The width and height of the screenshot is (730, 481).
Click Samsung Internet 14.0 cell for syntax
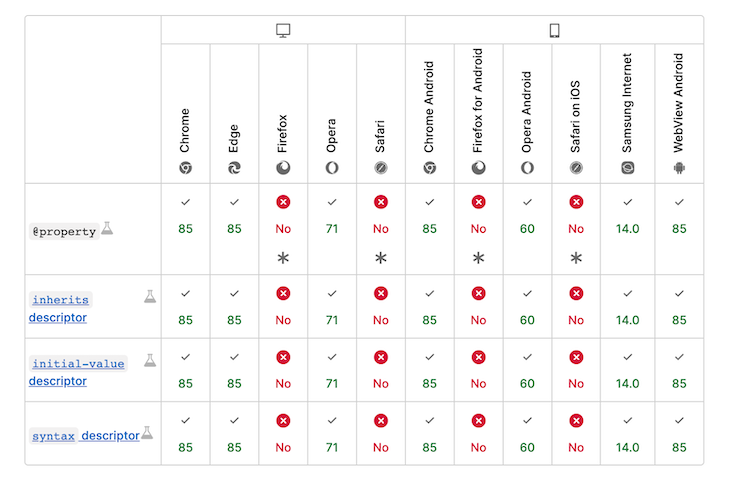[x=627, y=447]
